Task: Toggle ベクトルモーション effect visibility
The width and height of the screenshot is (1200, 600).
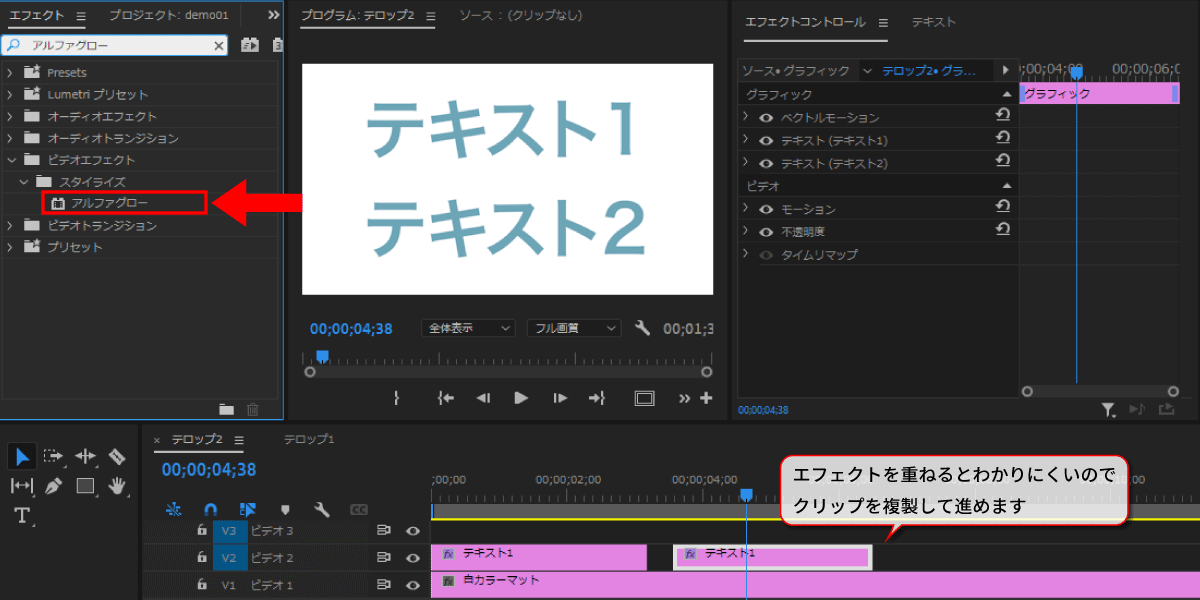Action: [766, 118]
